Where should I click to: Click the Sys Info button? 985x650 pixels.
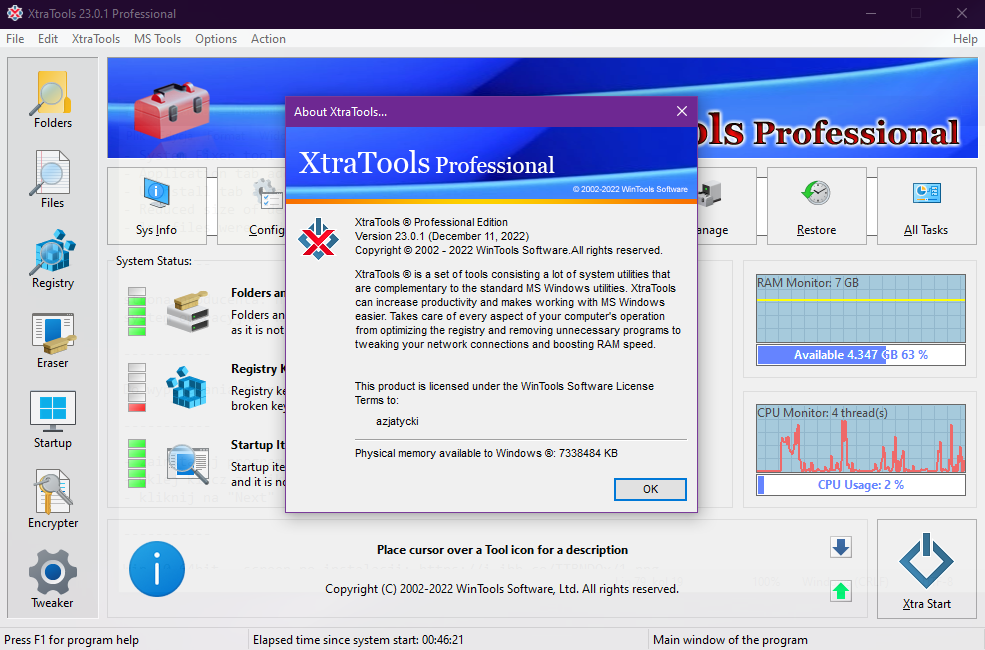(156, 206)
